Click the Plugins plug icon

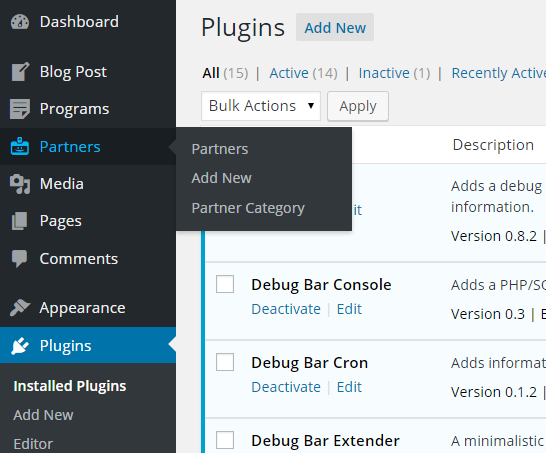click(x=20, y=345)
